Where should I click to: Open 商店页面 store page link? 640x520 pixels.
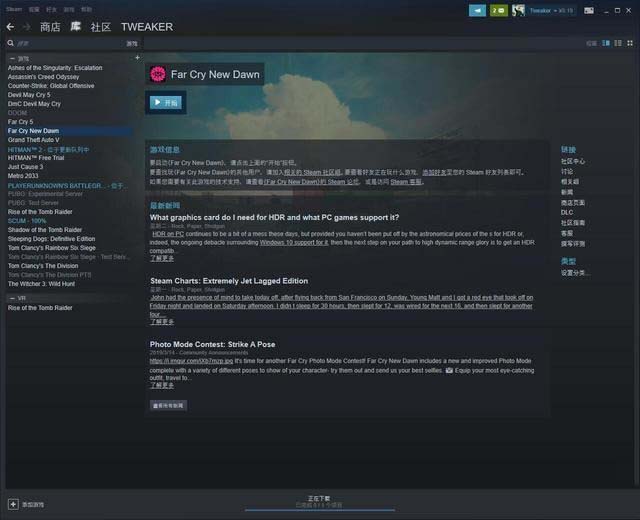pos(573,202)
